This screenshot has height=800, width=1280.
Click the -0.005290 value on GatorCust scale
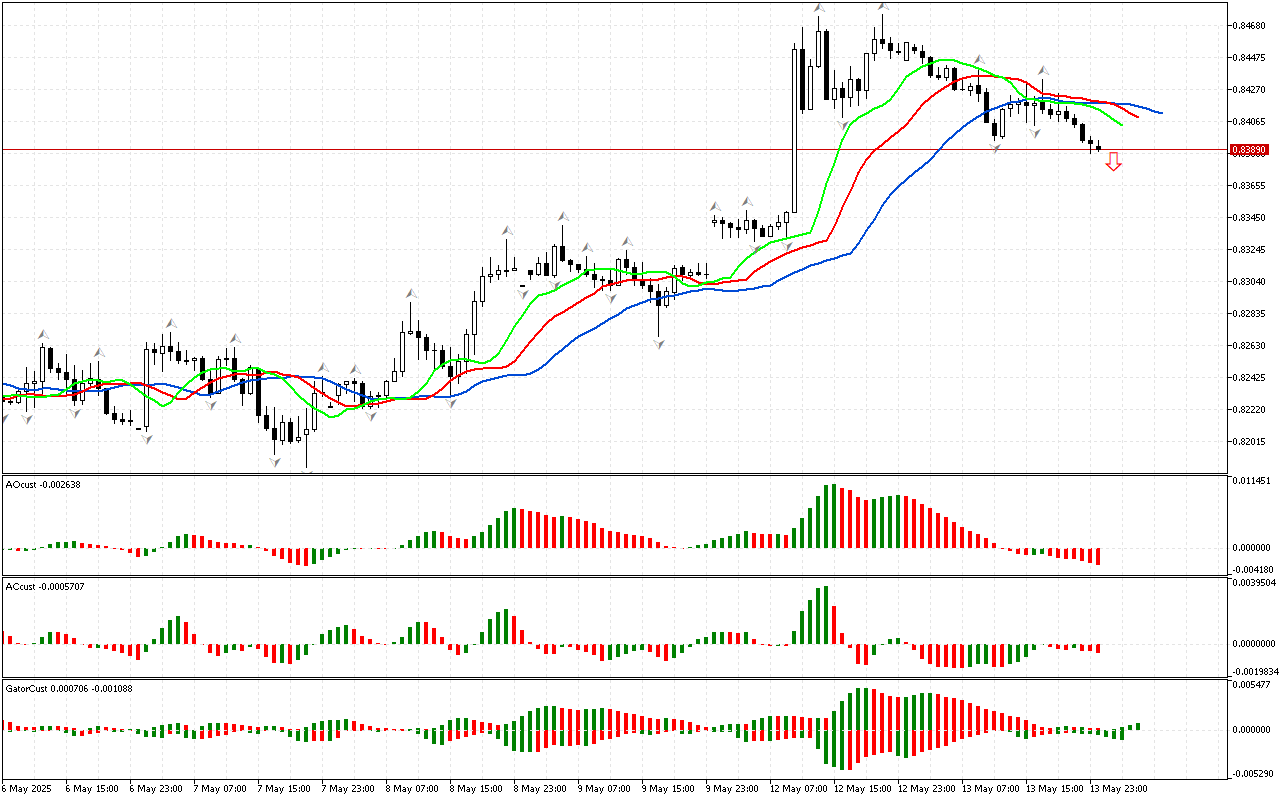tap(1252, 773)
